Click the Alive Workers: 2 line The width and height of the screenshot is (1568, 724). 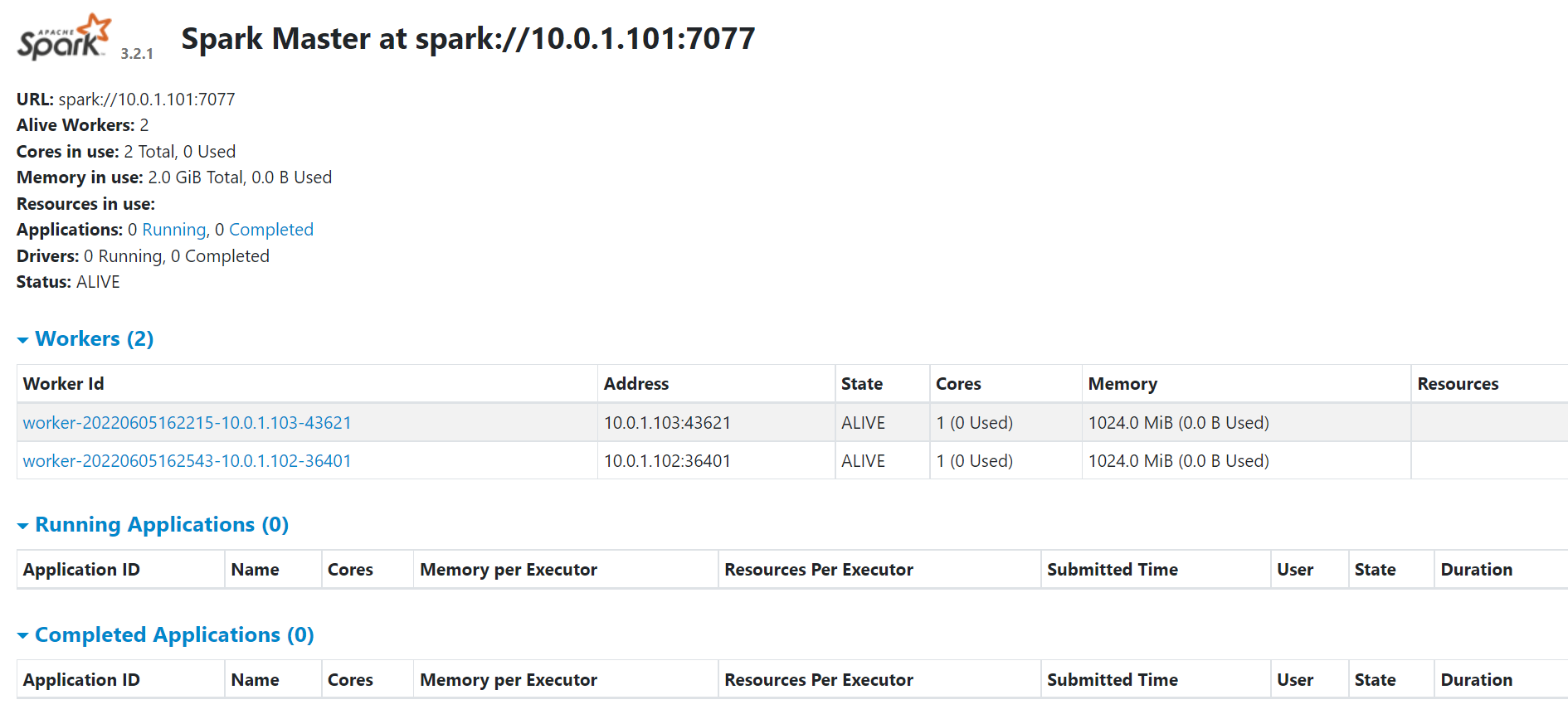[x=83, y=125]
